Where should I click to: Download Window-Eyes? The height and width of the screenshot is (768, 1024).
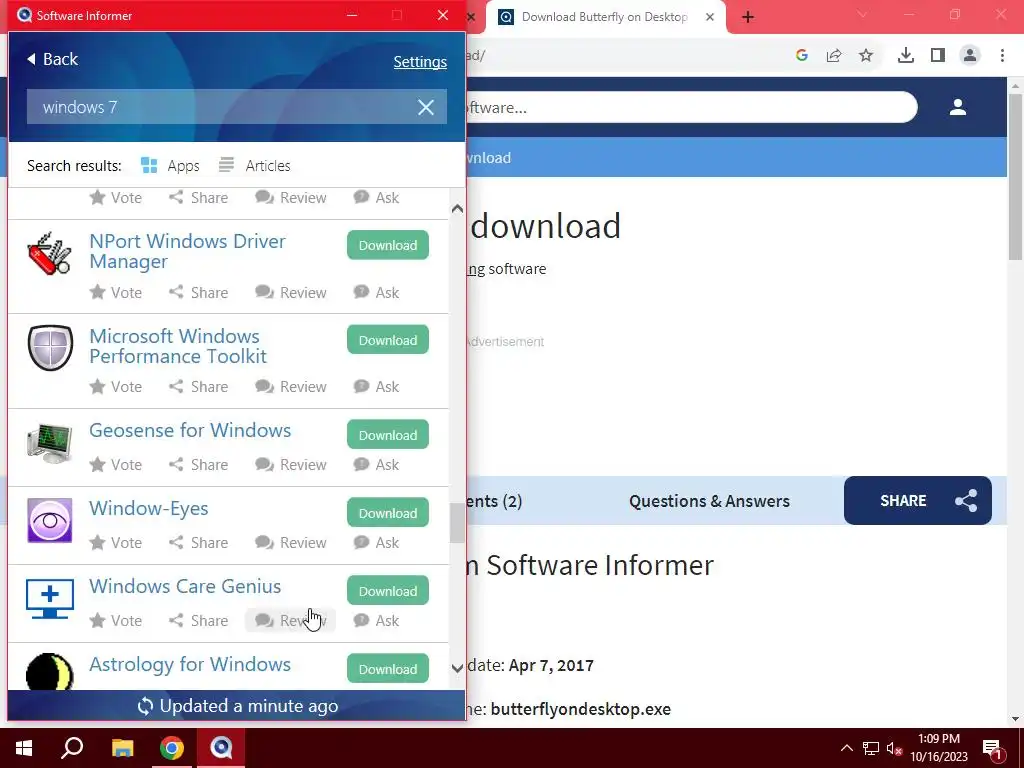pos(388,513)
